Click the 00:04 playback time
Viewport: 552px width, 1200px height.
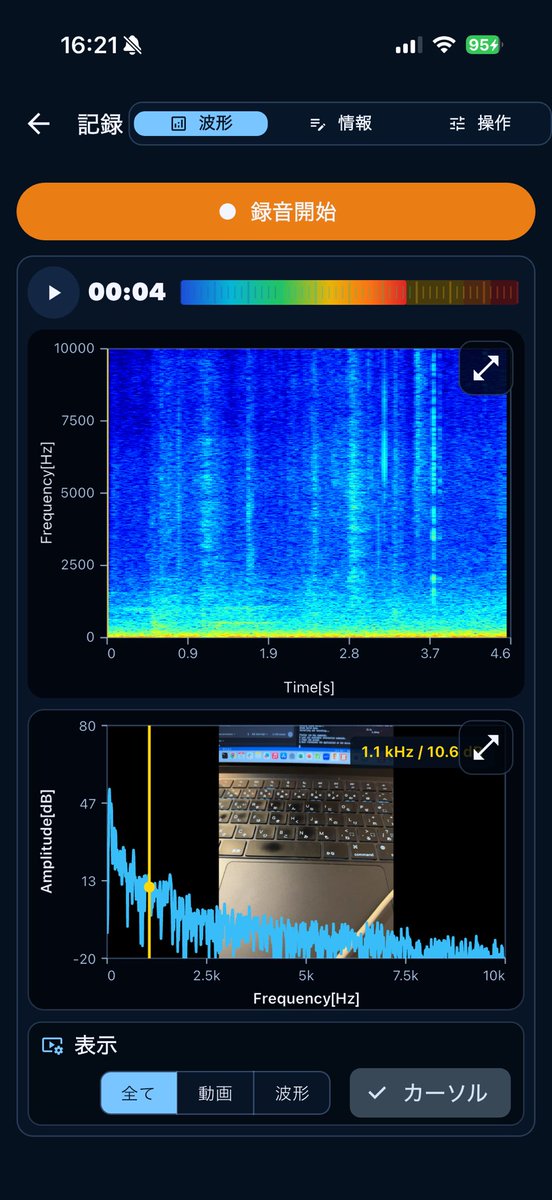click(127, 292)
